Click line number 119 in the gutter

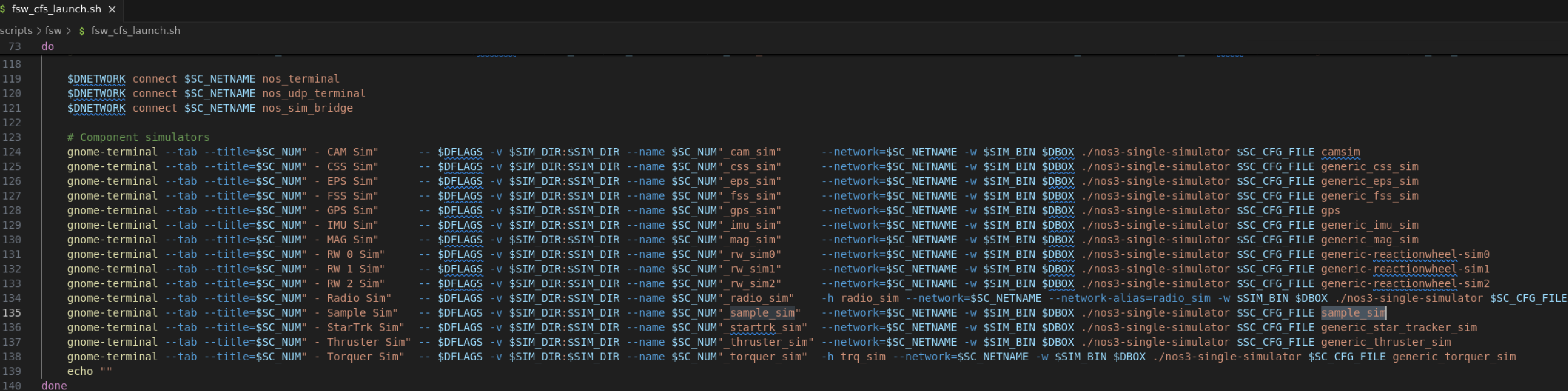point(12,79)
